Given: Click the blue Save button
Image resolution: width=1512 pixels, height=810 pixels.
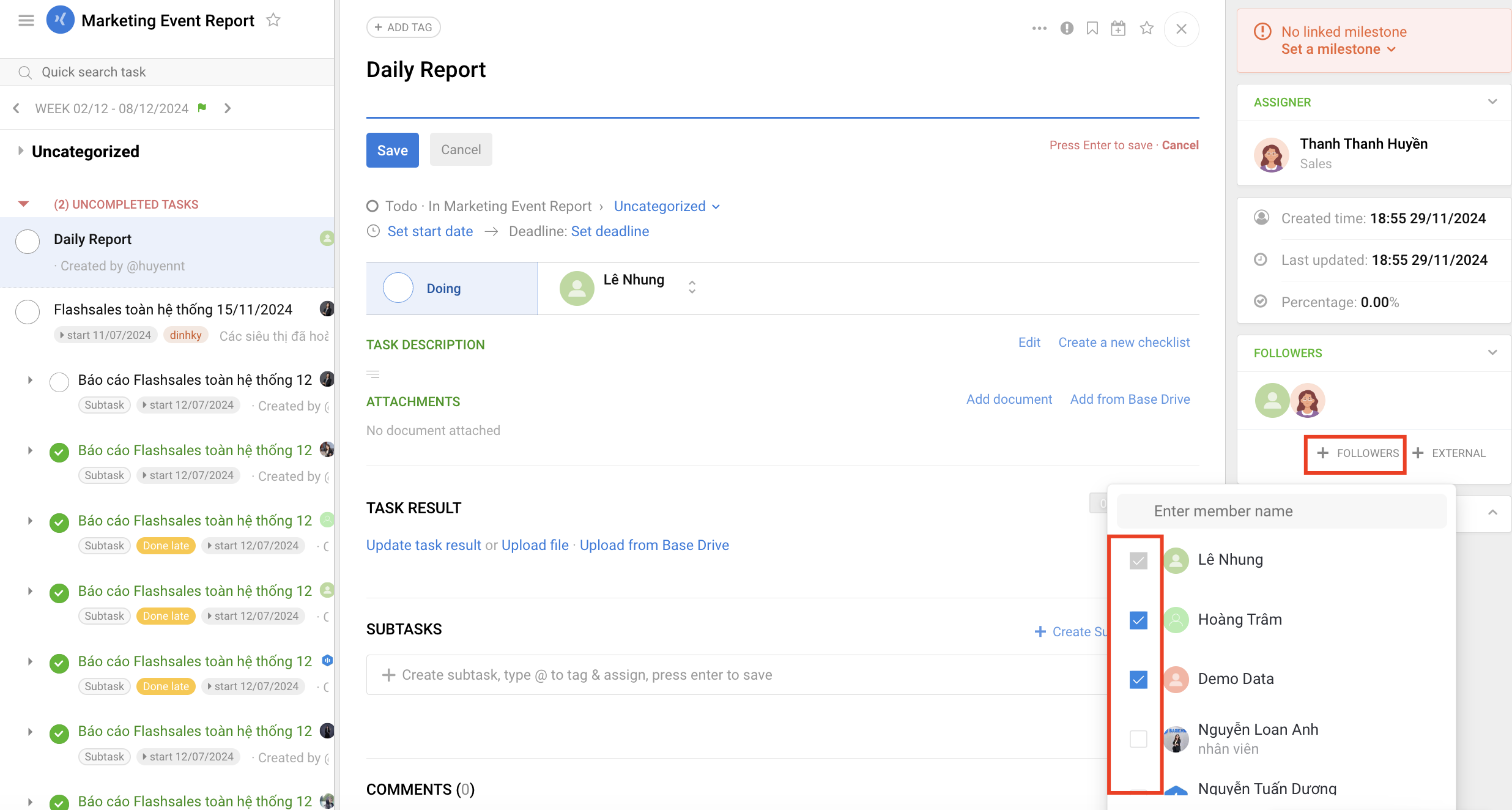Looking at the screenshot, I should click(392, 150).
